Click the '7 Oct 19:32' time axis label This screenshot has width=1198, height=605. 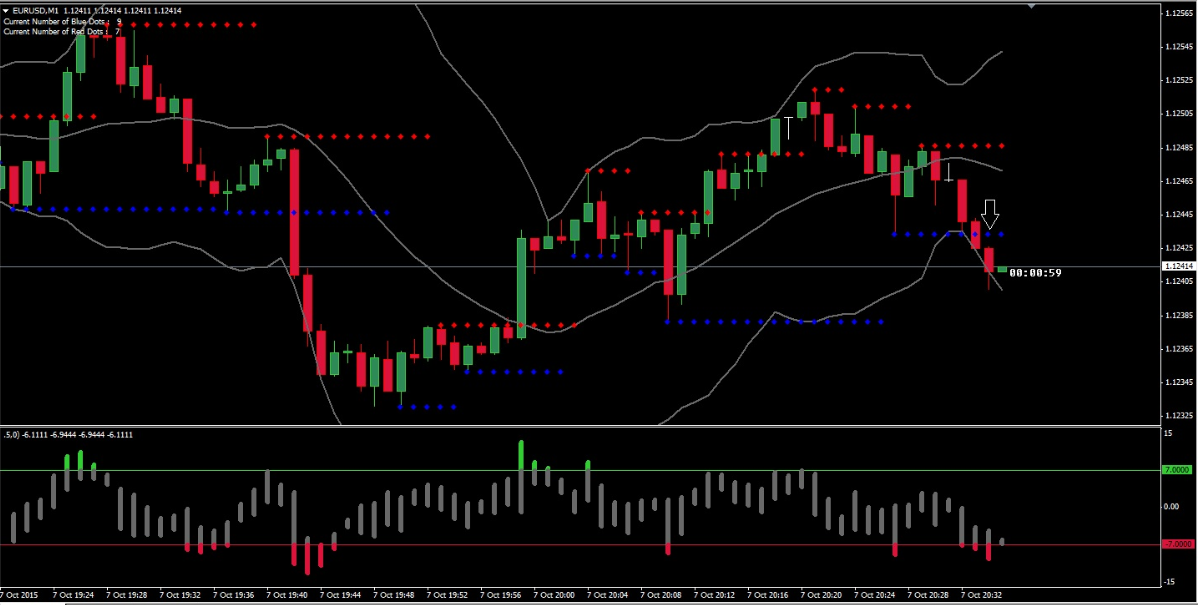tap(180, 594)
